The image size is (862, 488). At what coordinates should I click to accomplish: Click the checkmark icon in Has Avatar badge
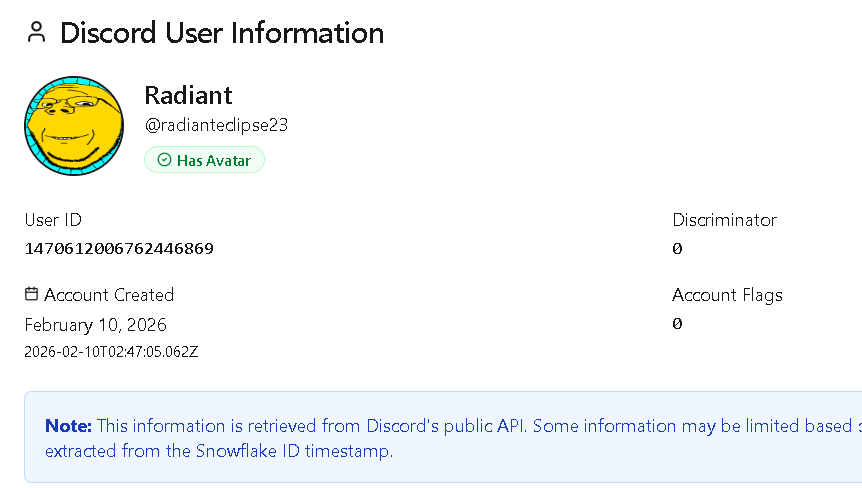click(x=164, y=160)
